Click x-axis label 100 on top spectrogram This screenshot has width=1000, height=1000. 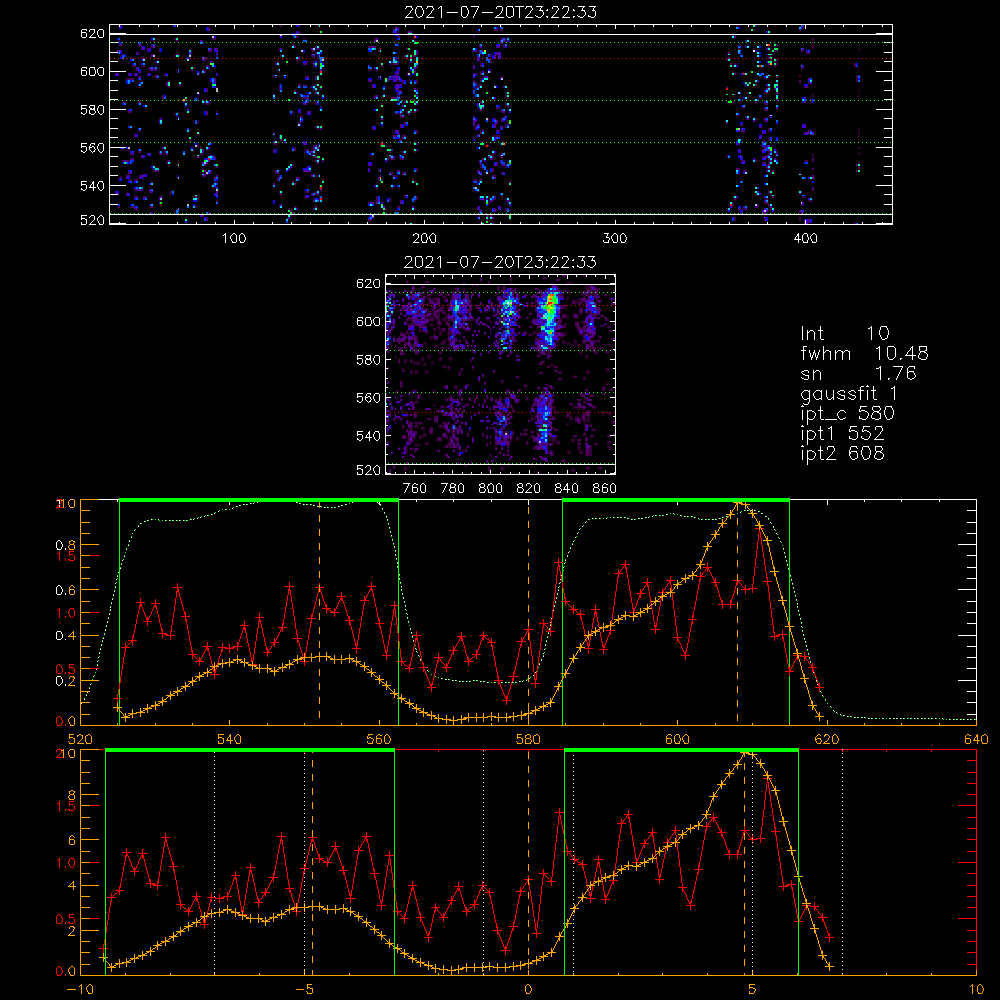pyautogui.click(x=233, y=239)
